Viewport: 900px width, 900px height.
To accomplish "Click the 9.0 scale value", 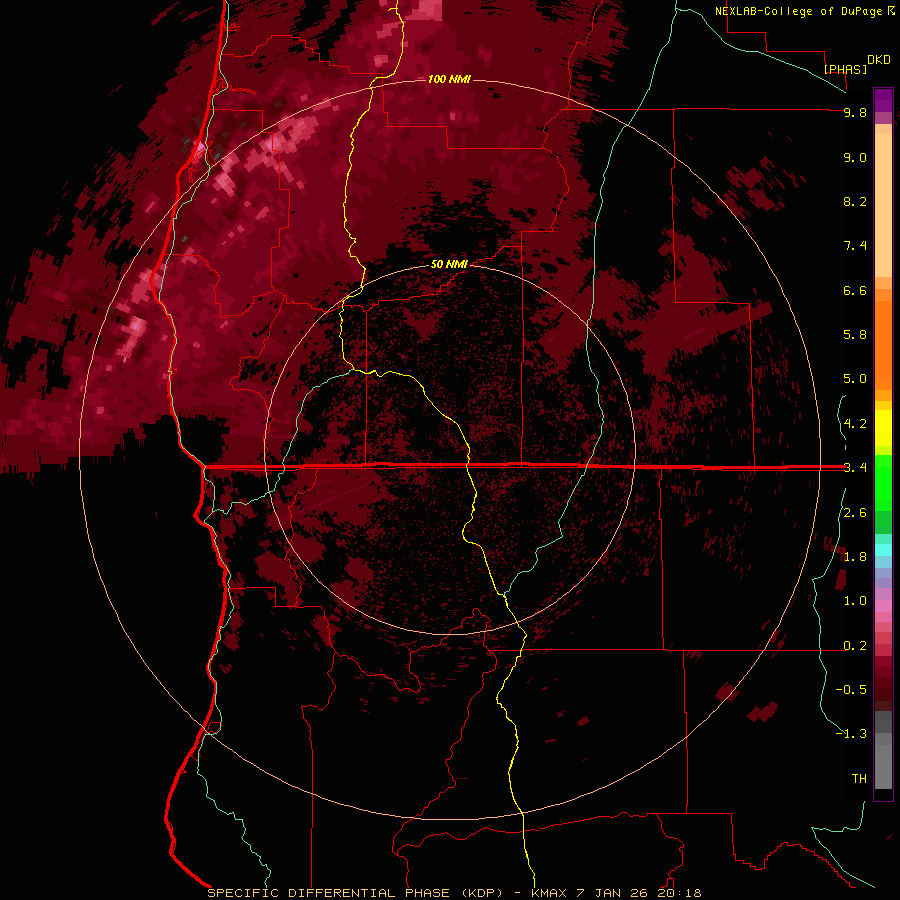I will pos(855,157).
